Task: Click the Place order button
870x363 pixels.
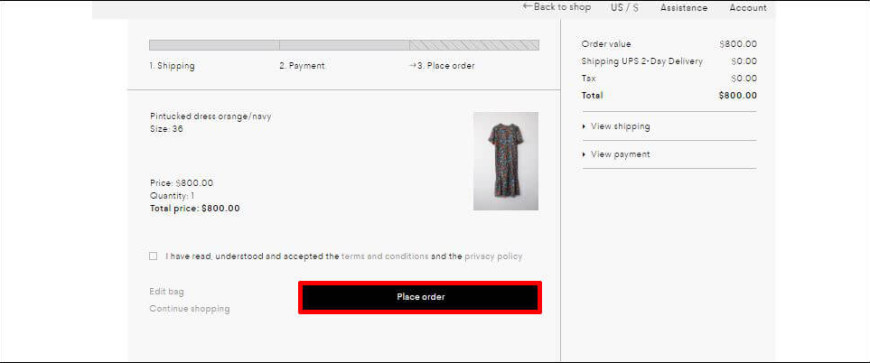Action: [x=420, y=297]
